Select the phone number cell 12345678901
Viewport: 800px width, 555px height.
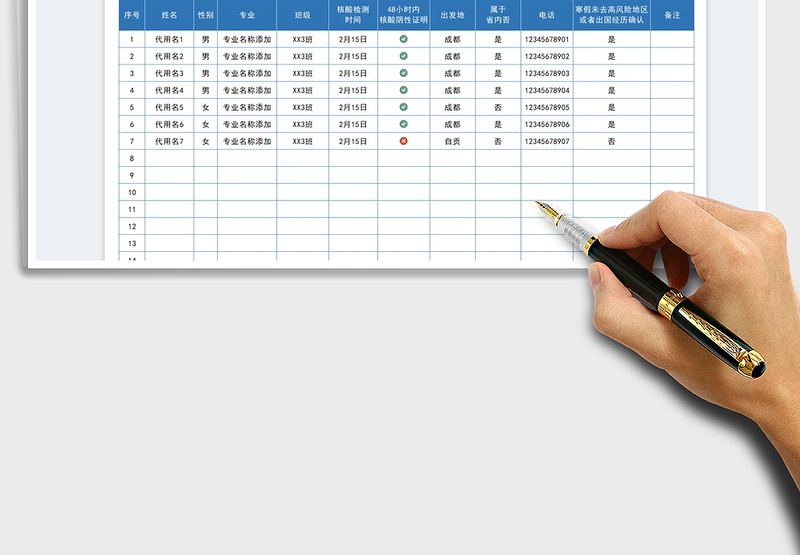pyautogui.click(x=546, y=39)
